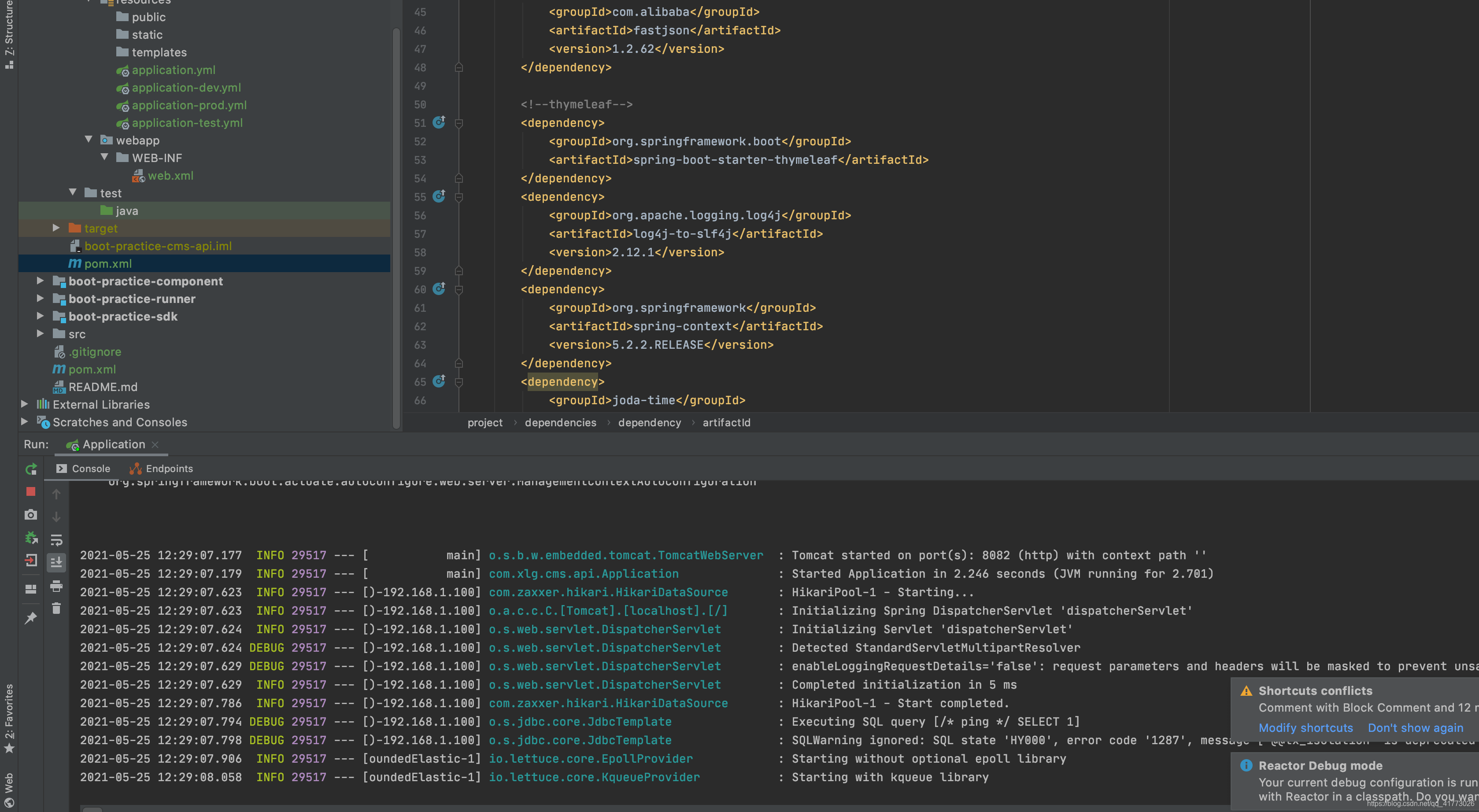The width and height of the screenshot is (1479, 812).
Task: Click the gutter bean icon on line 55
Action: (x=439, y=196)
